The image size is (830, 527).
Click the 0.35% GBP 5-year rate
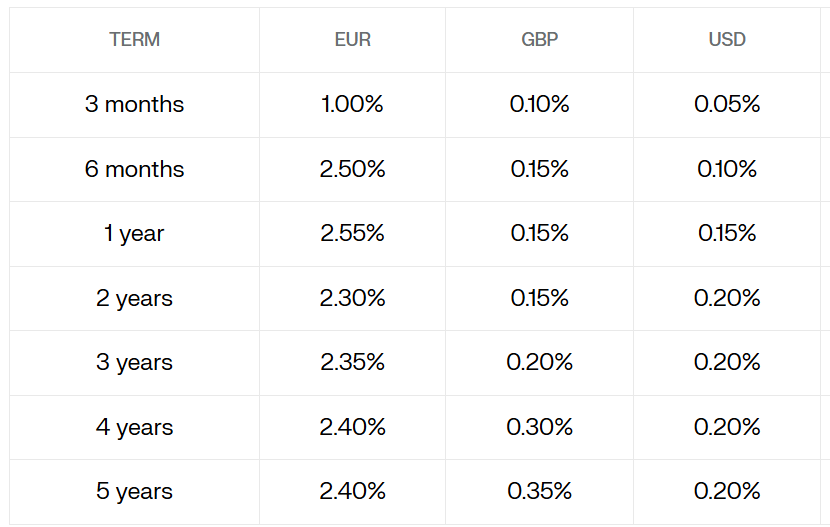click(540, 491)
